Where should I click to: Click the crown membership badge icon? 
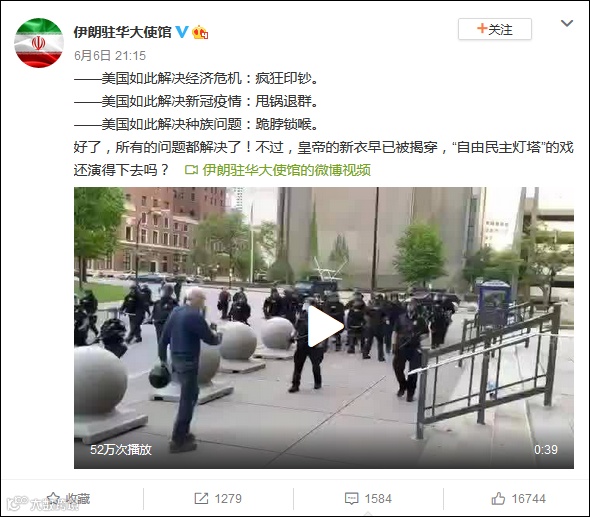200,32
